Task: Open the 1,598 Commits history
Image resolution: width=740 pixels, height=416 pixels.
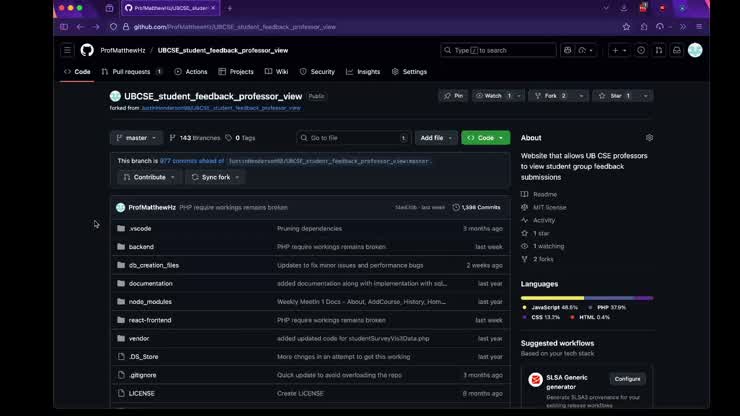Action: pyautogui.click(x=476, y=208)
